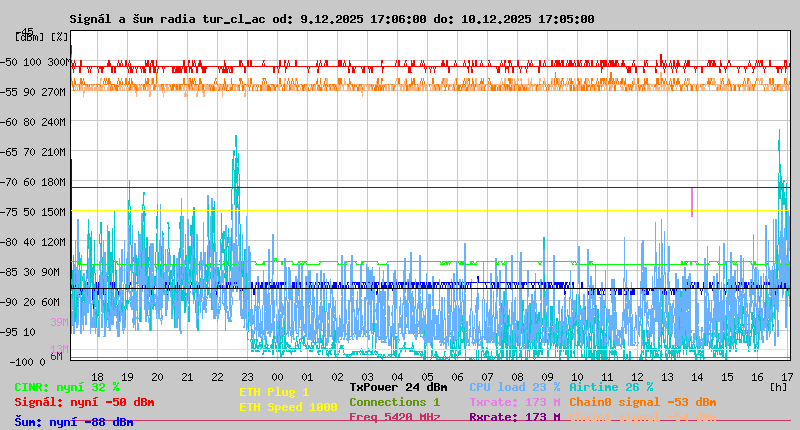Click the [dBm] unit label on the Y axis
The width and height of the screenshot is (800, 430).
pyautogui.click(x=30, y=37)
